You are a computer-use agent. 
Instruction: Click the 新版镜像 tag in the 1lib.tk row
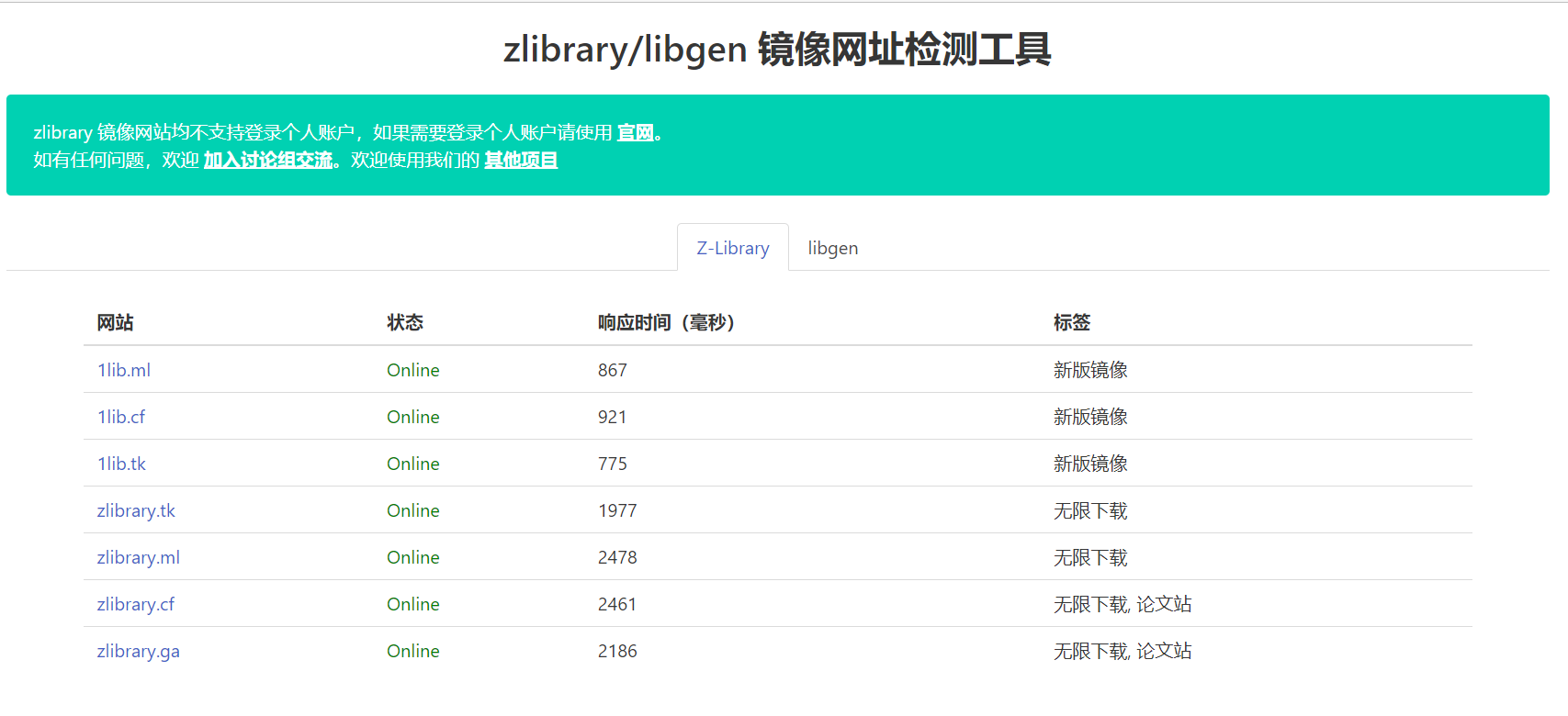point(1090,464)
